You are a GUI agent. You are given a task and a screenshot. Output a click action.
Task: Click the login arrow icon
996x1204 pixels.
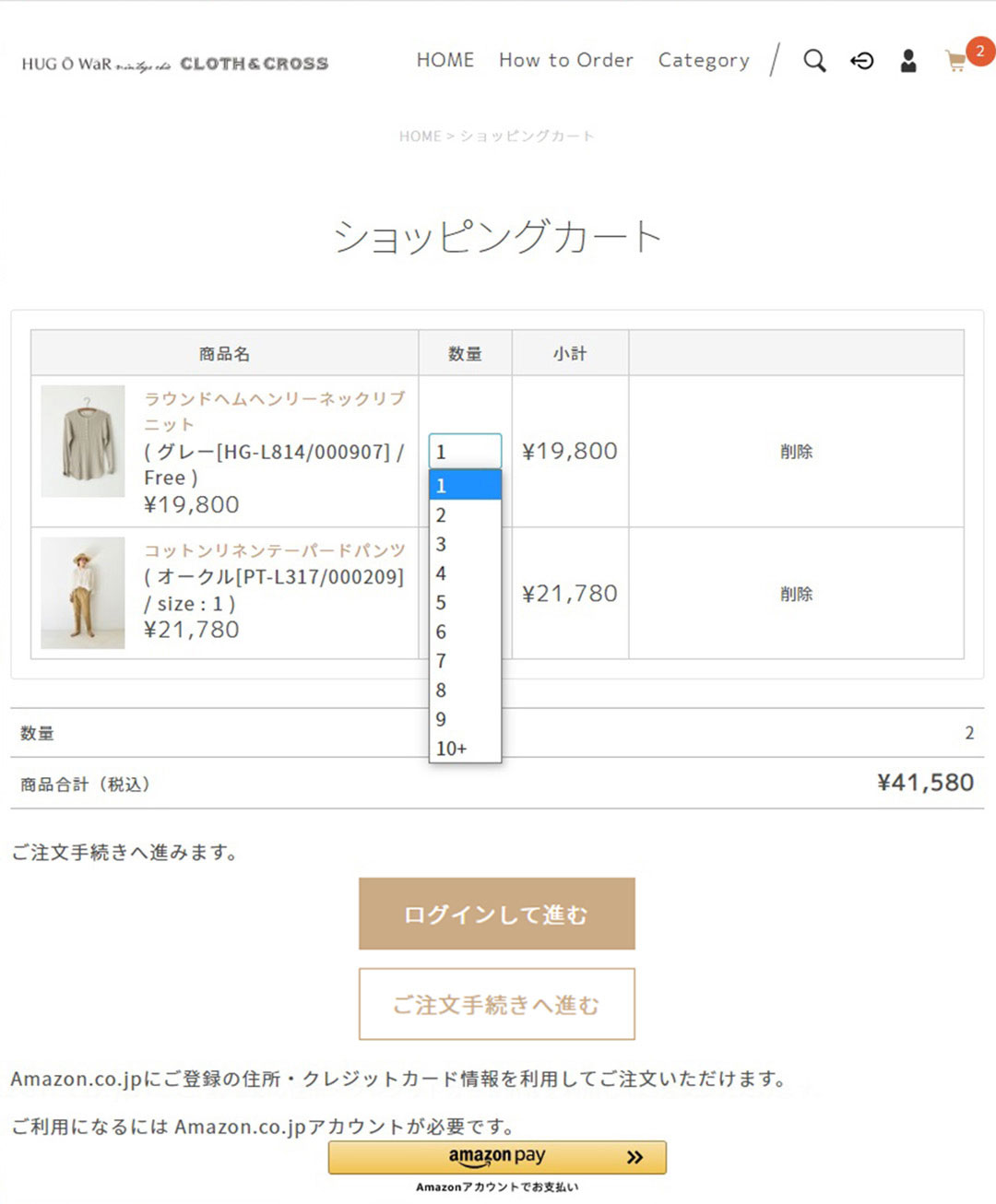[861, 61]
